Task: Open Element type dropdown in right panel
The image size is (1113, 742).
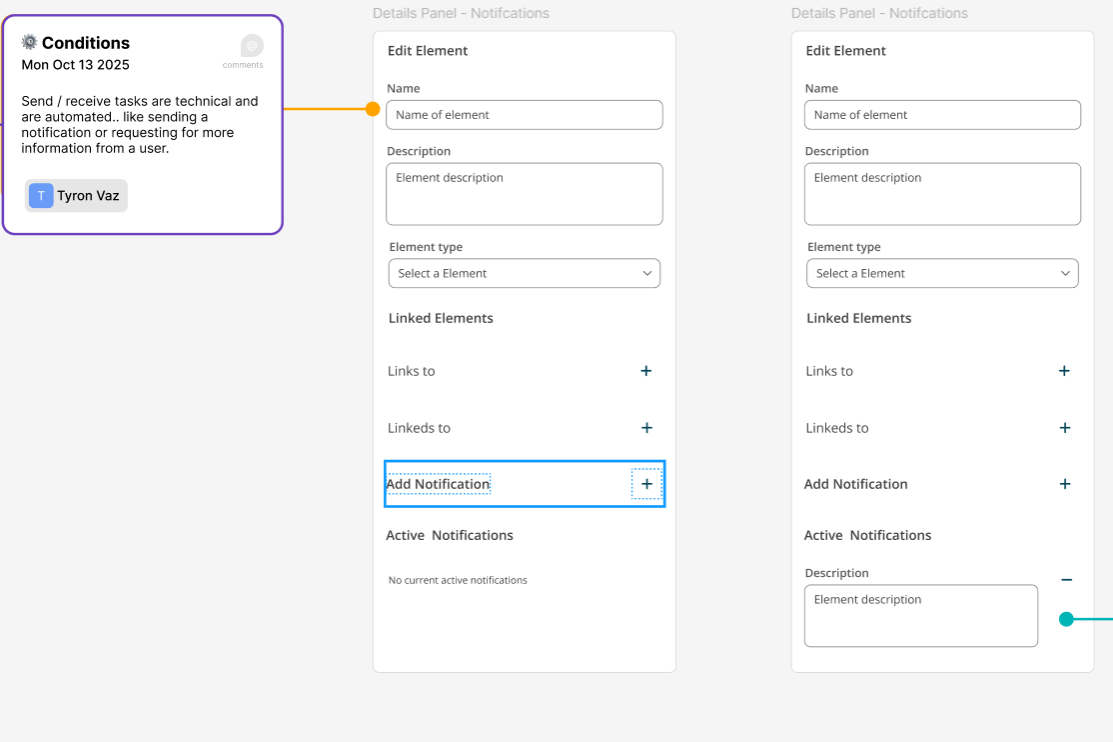Action: 942,273
